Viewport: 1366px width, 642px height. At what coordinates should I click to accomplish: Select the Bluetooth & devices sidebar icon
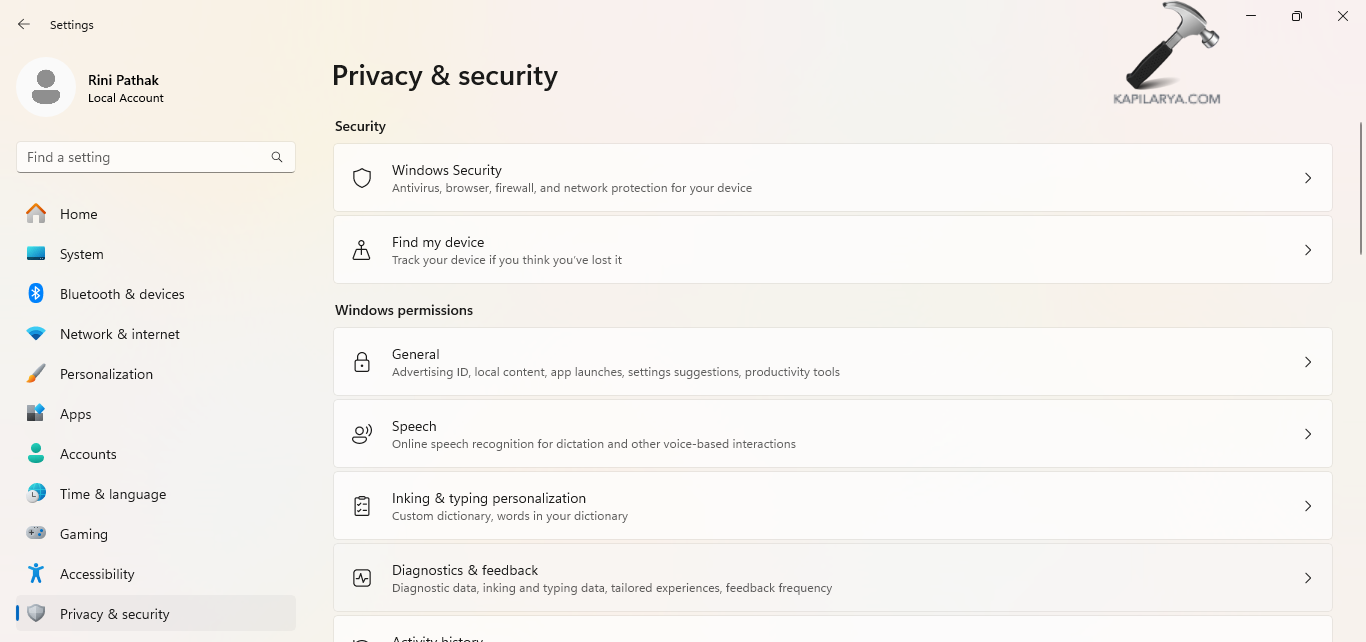pos(36,293)
